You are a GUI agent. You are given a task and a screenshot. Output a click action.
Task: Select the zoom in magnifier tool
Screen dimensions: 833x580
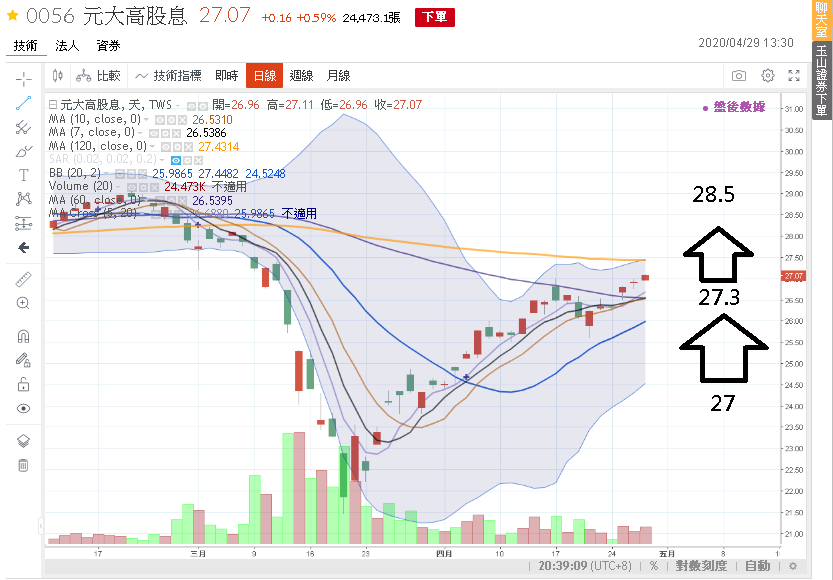pyautogui.click(x=23, y=303)
